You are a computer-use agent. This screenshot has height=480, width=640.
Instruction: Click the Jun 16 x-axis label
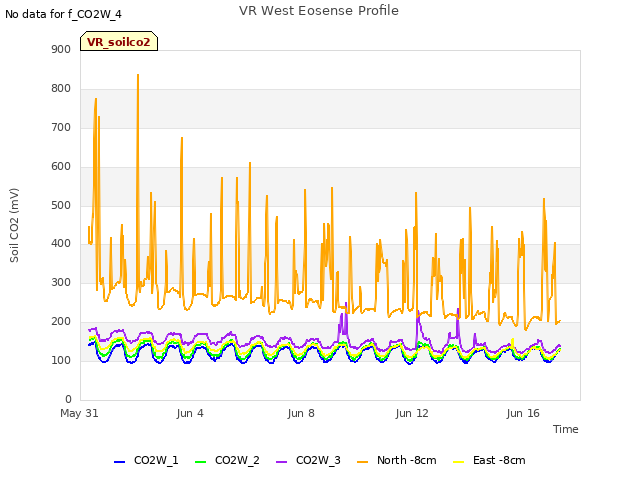click(523, 413)
